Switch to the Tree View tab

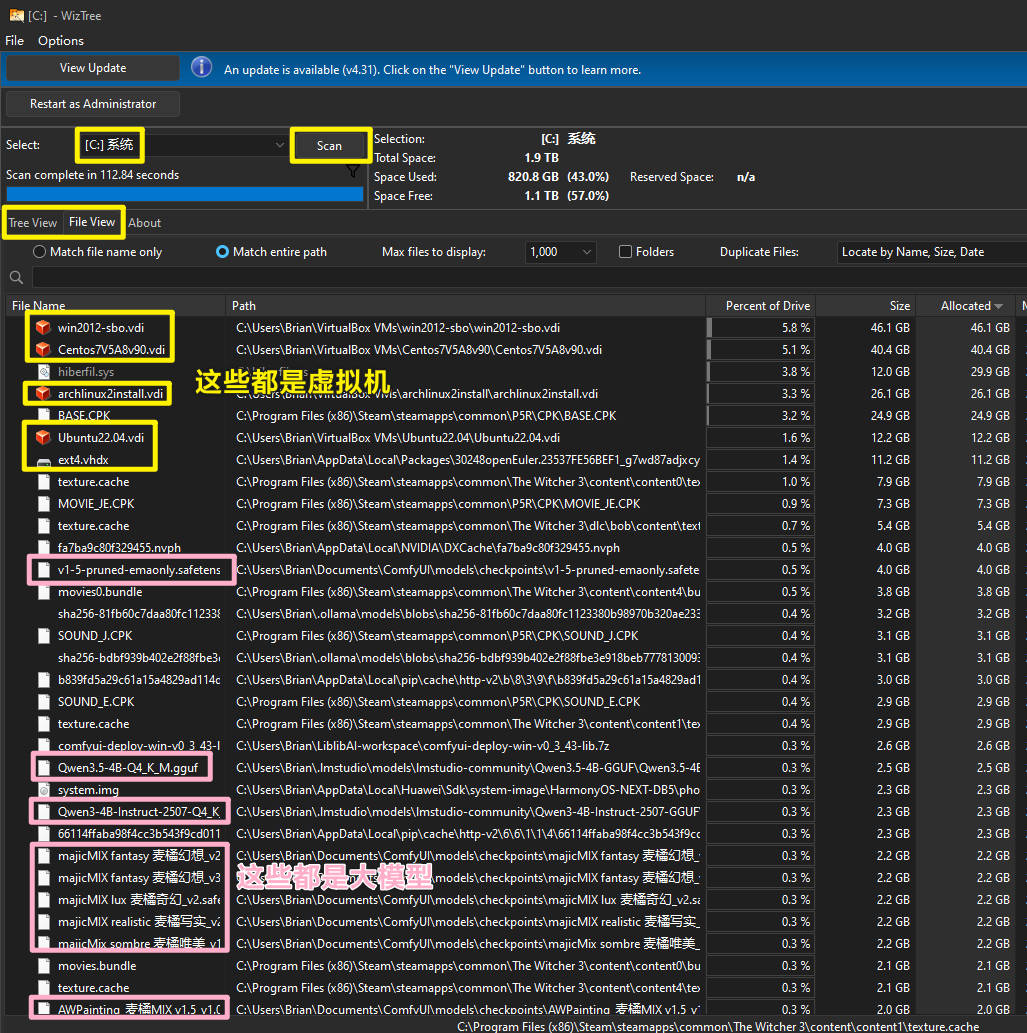tap(33, 223)
